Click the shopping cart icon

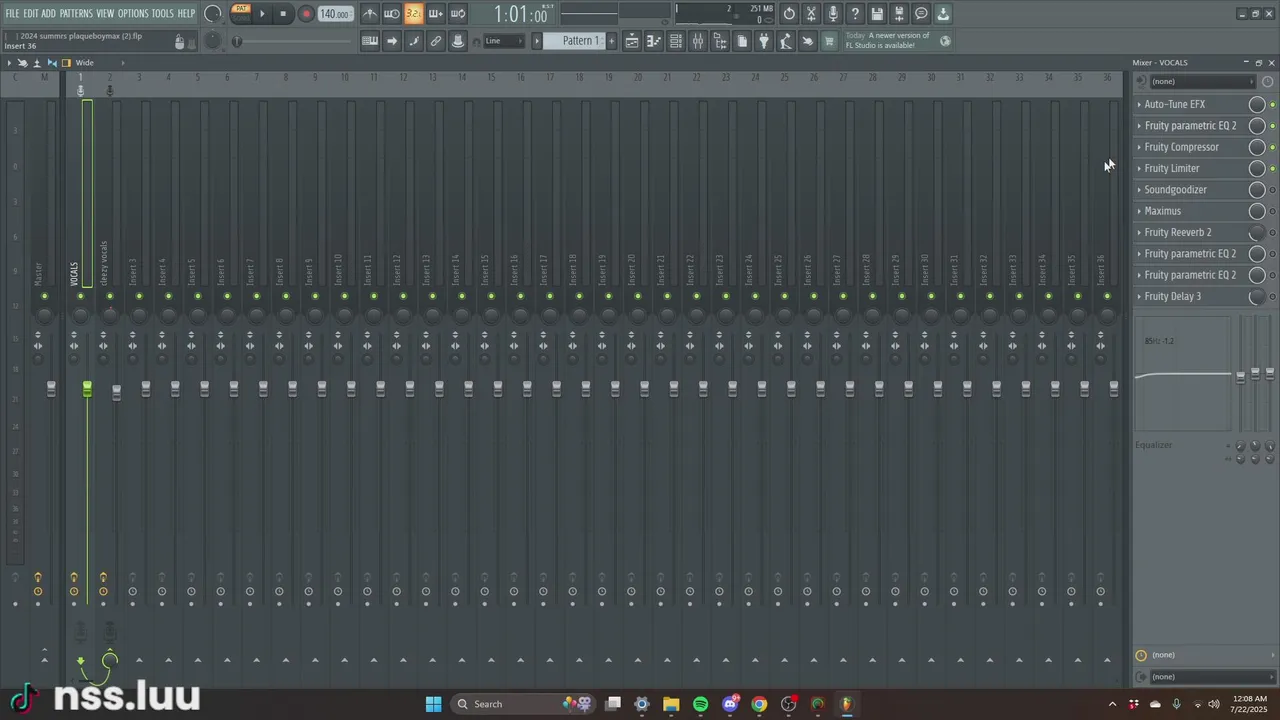click(829, 41)
